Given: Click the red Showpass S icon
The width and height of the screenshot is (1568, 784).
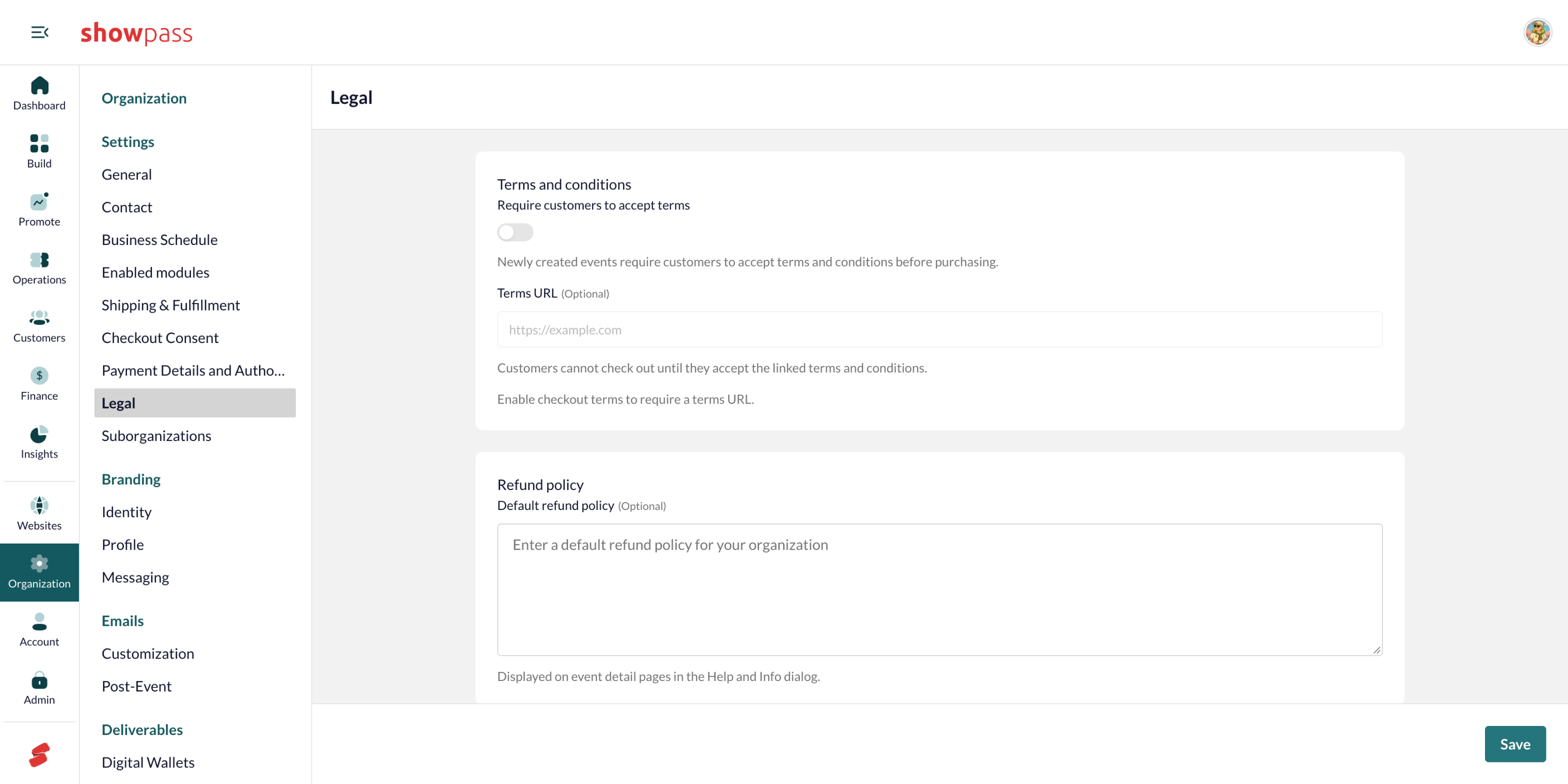Looking at the screenshot, I should (x=39, y=755).
